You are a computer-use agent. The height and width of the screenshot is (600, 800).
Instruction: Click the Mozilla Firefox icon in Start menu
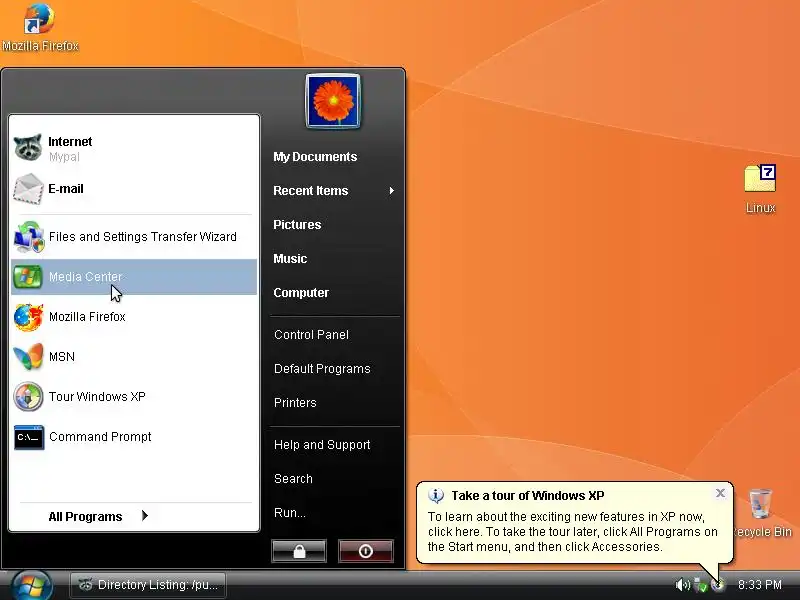(x=28, y=317)
